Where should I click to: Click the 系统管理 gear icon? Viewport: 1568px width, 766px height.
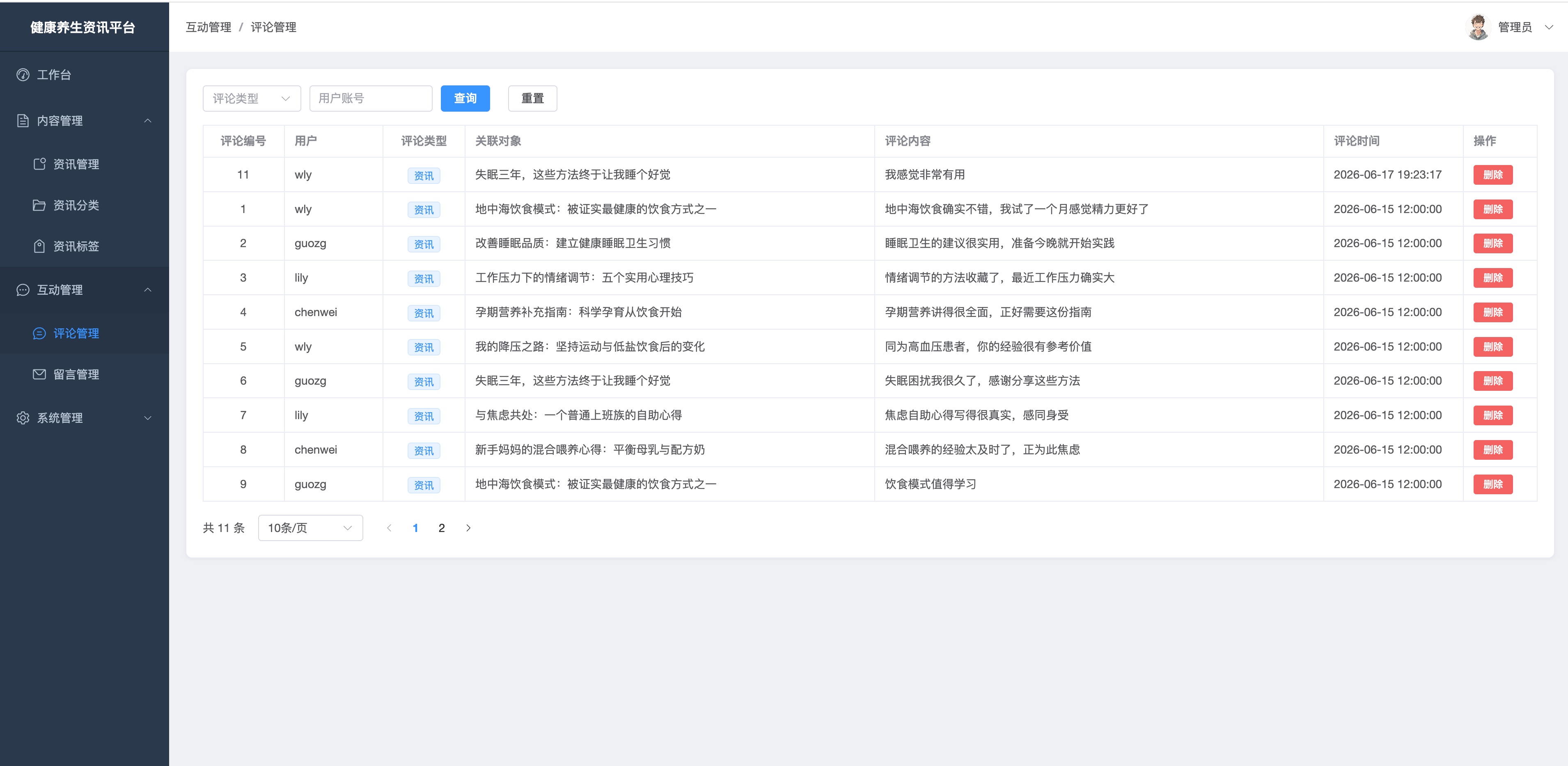[23, 418]
